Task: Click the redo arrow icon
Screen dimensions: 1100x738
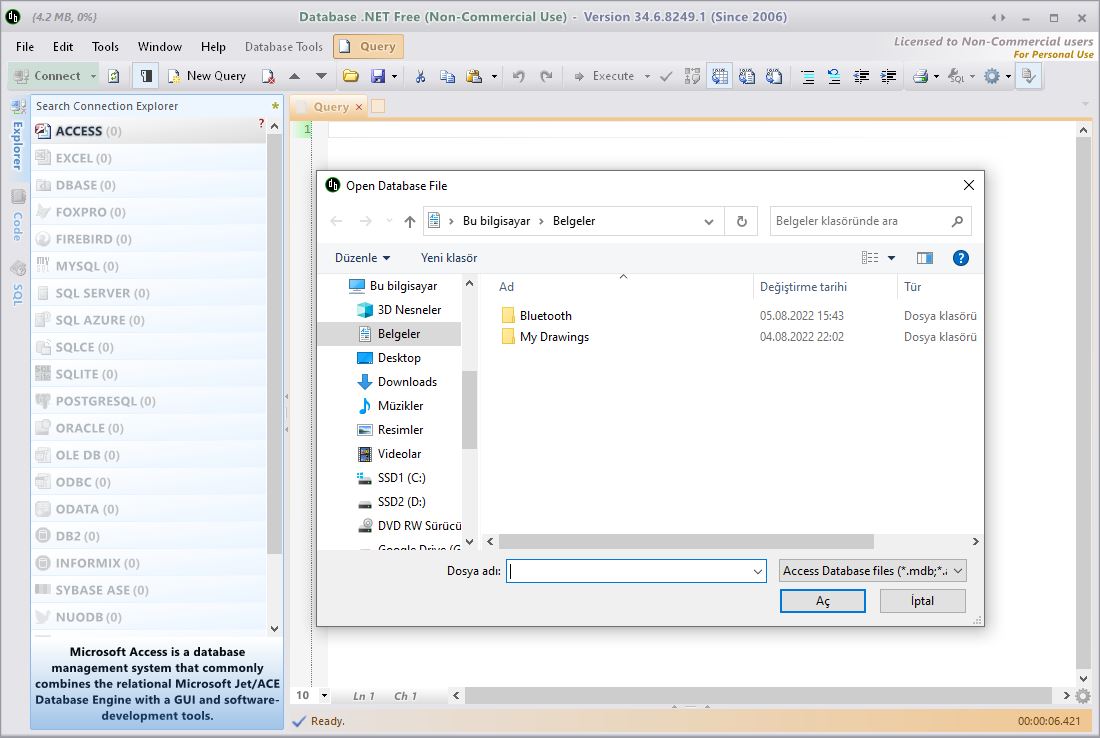Action: tap(546, 76)
